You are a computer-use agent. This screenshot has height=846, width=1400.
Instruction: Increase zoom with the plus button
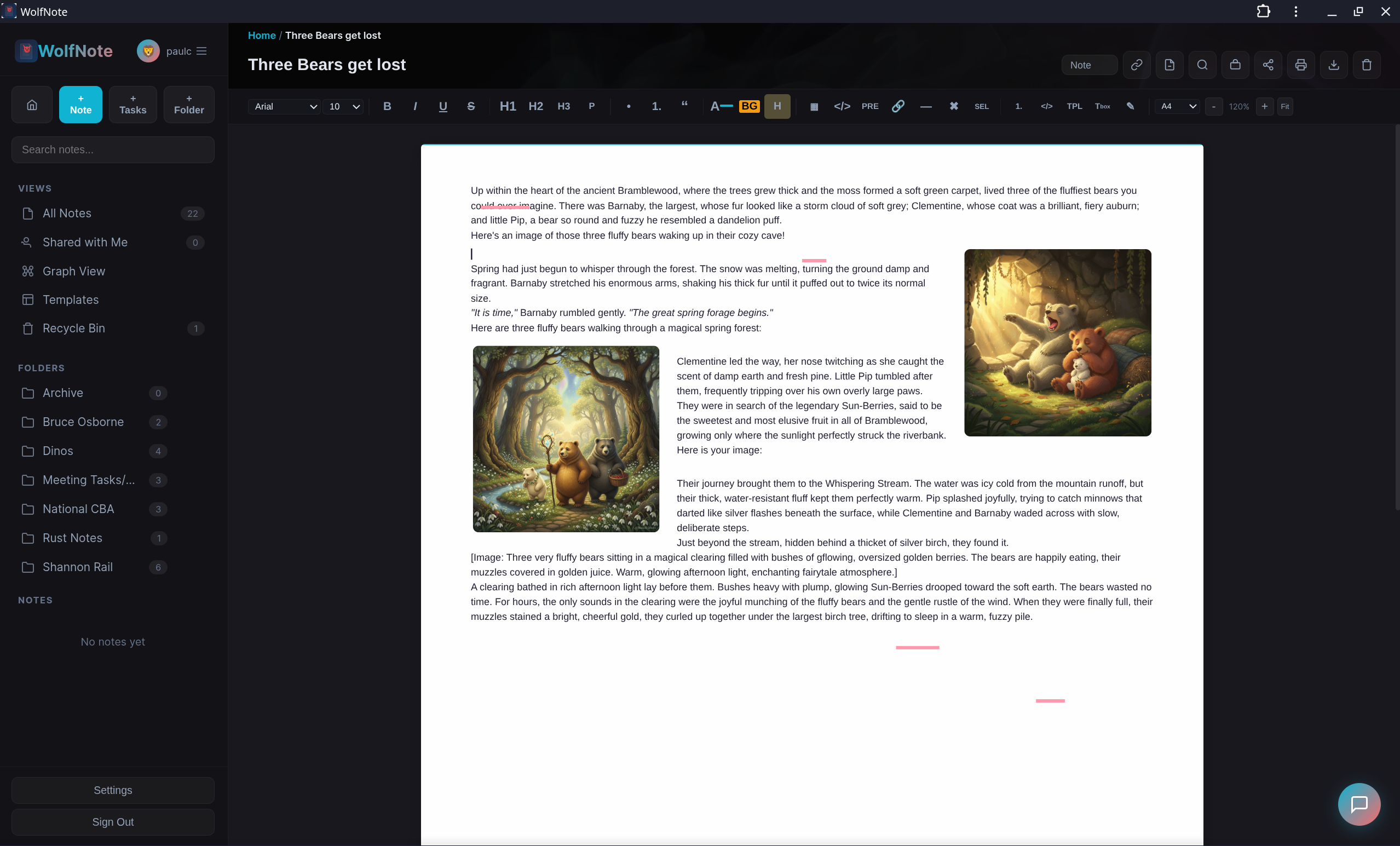[x=1264, y=106]
